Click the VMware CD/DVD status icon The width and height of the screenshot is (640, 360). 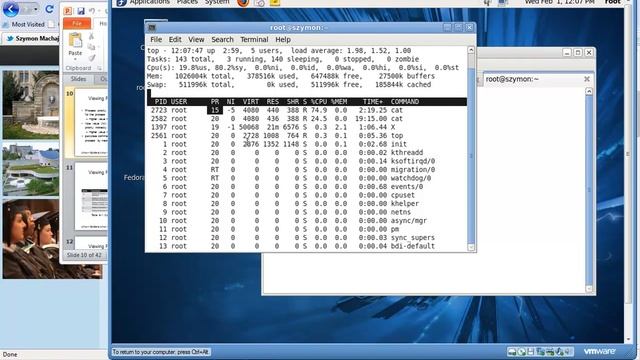click(x=521, y=352)
